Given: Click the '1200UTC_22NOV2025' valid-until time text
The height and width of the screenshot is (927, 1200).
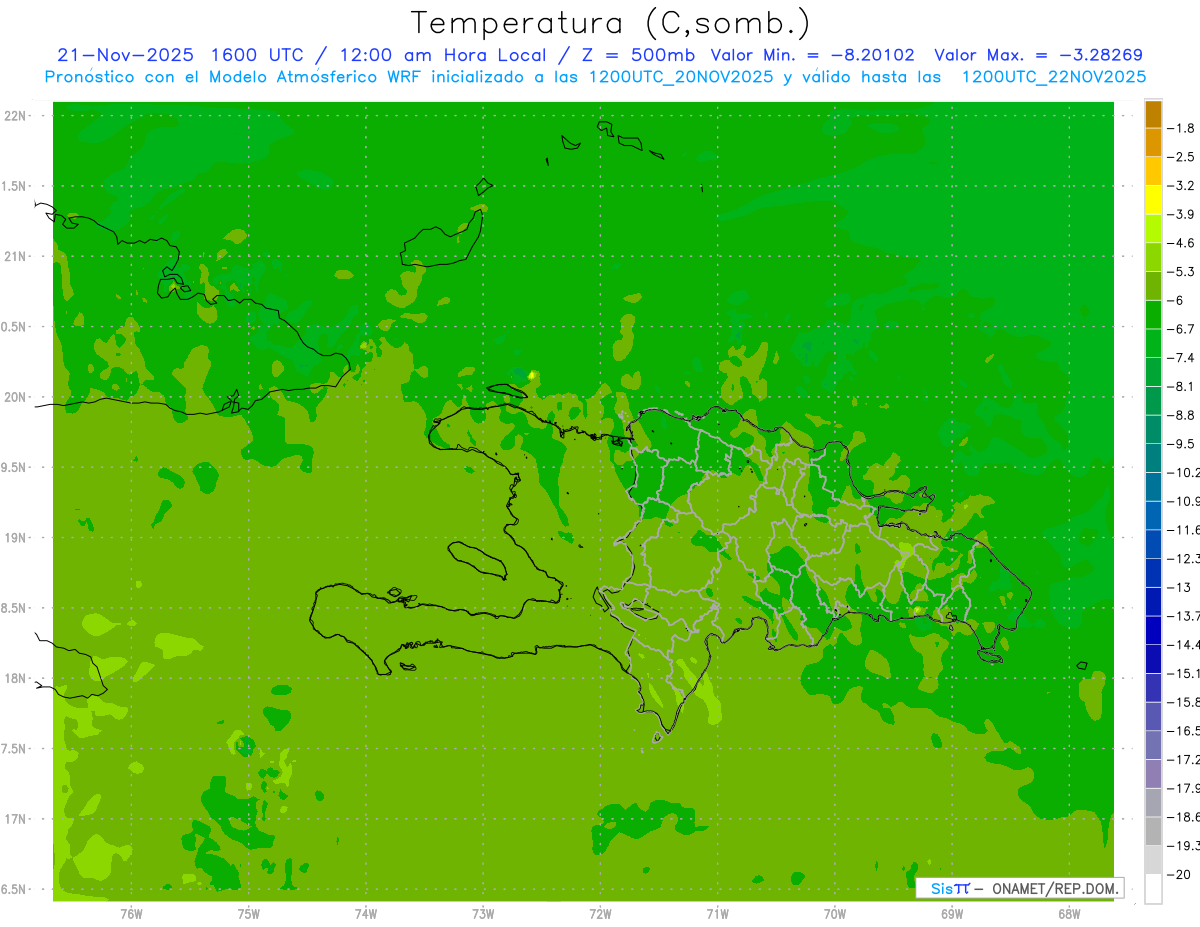Looking at the screenshot, I should click(1052, 76).
